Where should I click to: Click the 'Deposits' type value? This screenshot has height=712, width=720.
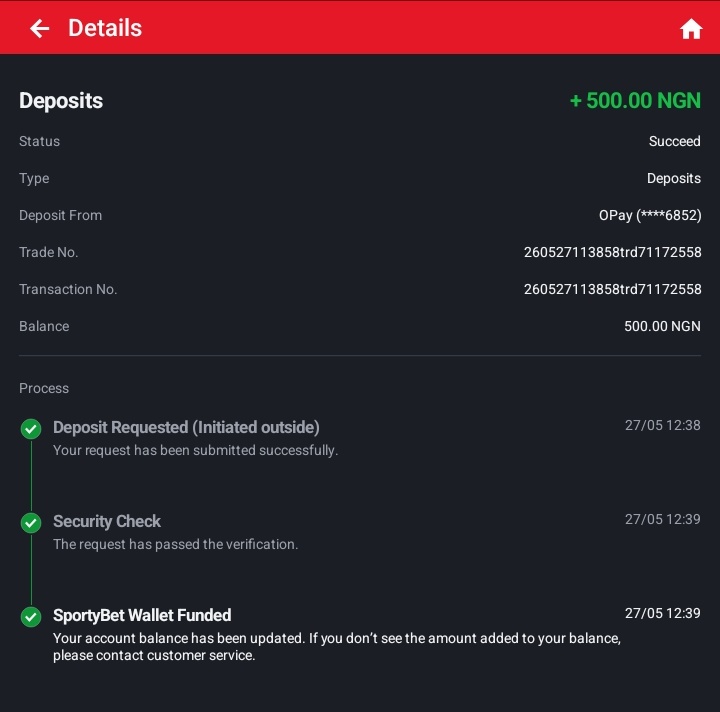(674, 178)
